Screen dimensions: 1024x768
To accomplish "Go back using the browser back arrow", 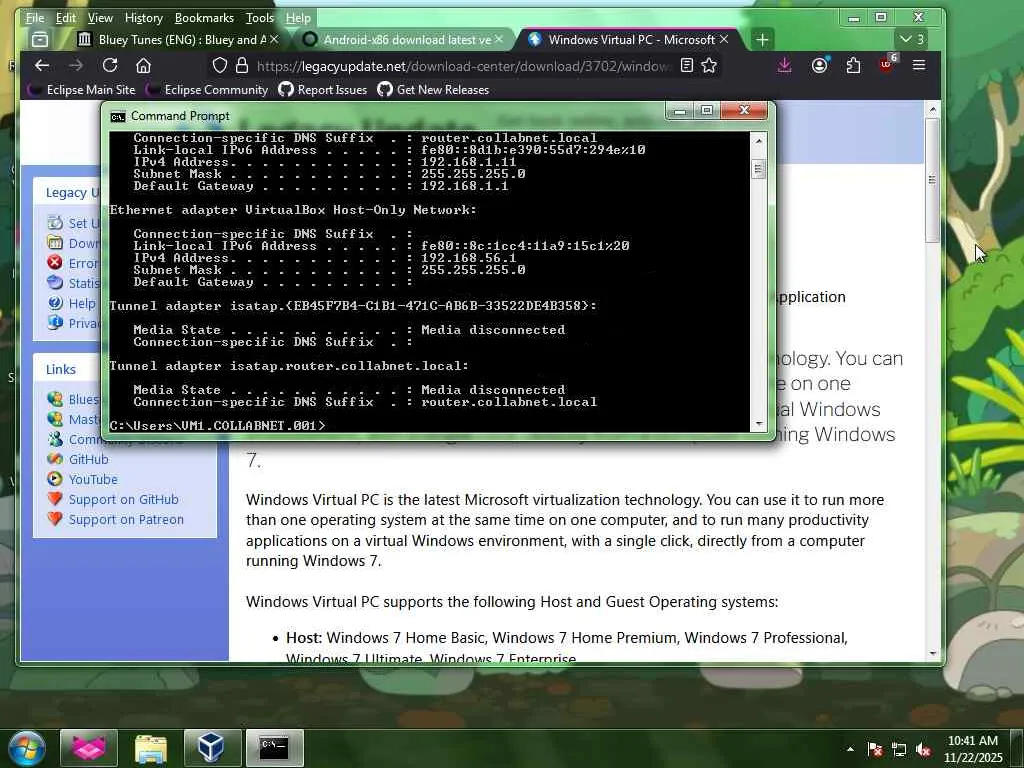I will 42,65.
